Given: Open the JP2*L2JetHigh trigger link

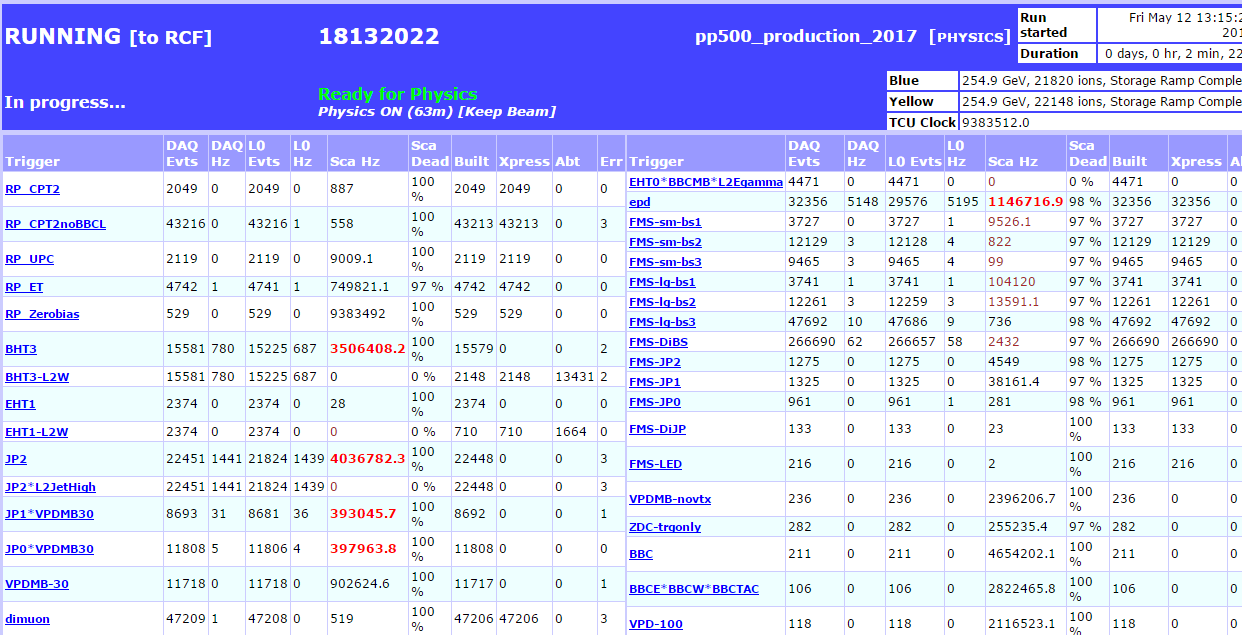Looking at the screenshot, I should pyautogui.click(x=50, y=487).
